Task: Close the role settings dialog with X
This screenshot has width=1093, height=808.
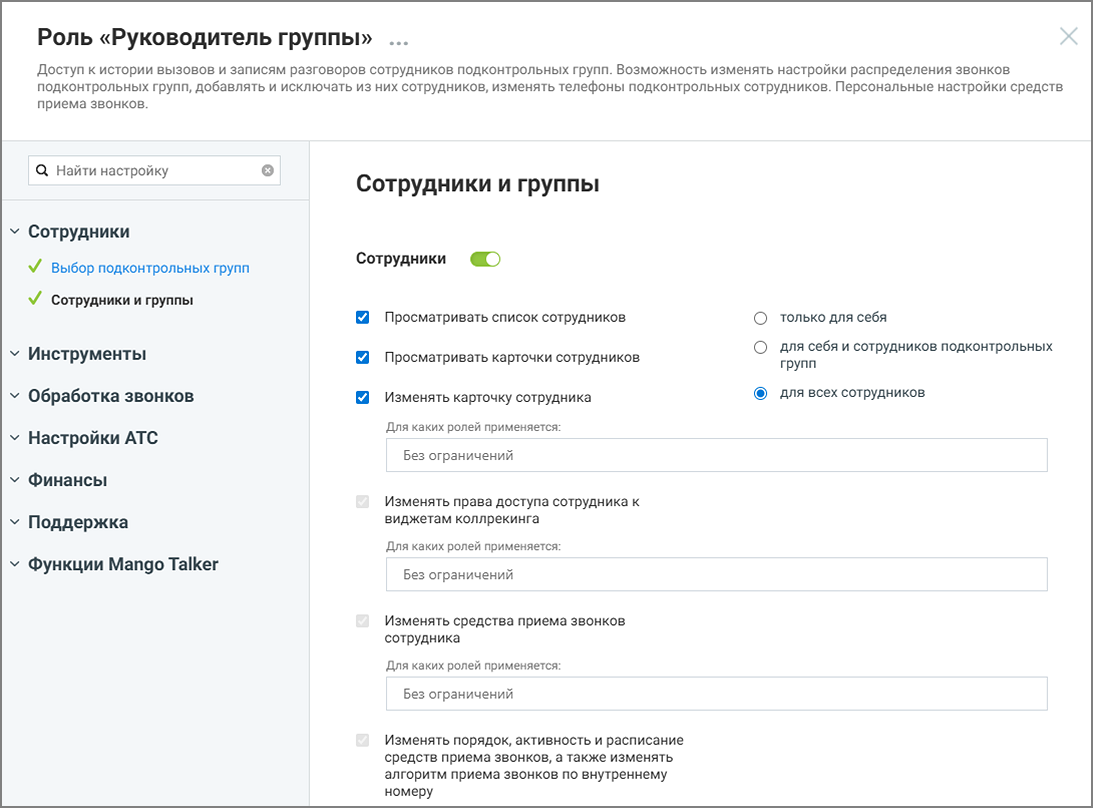Action: (1068, 36)
